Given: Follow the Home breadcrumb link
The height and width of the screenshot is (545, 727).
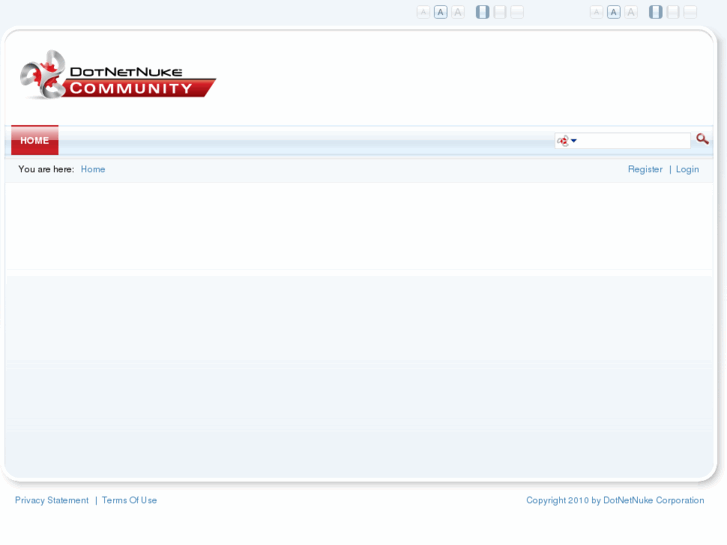Looking at the screenshot, I should 93,169.
